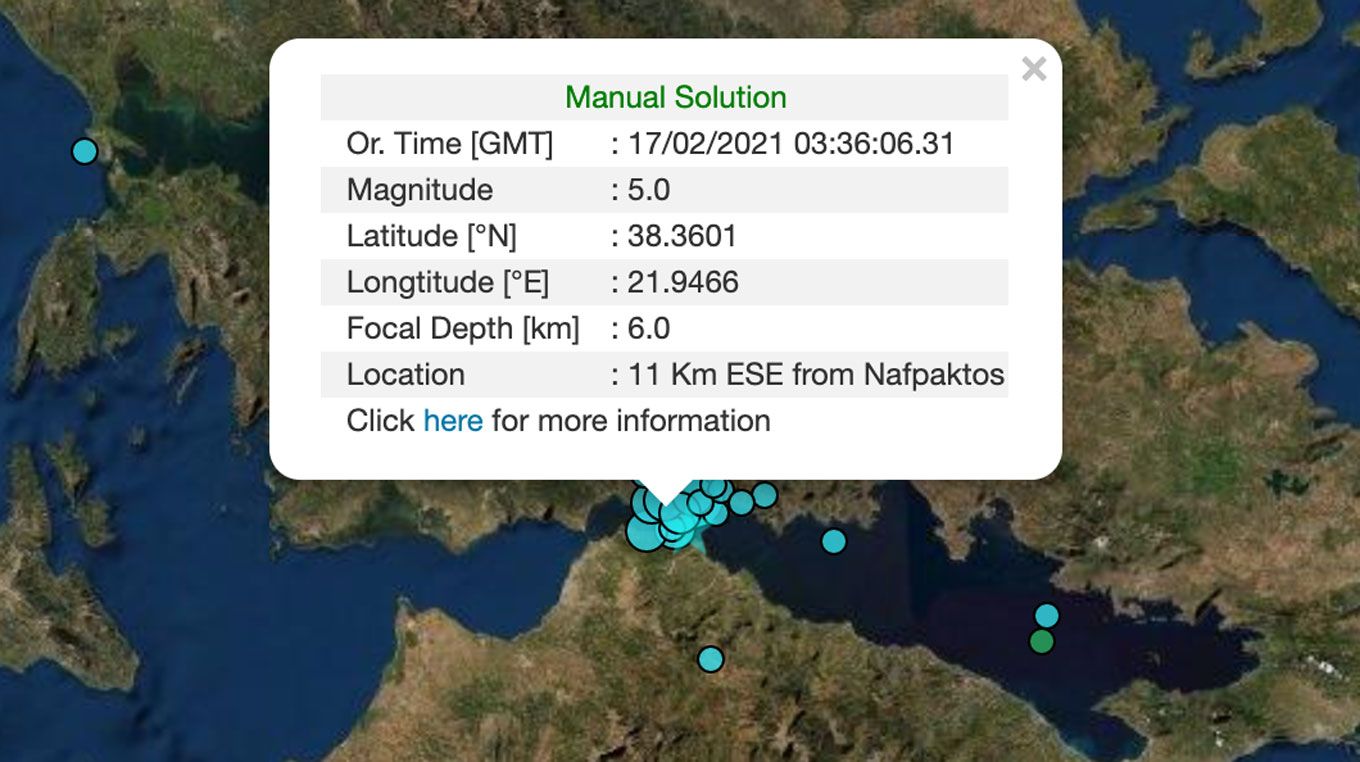Click the rightmost marker of the cluster
The image size is (1360, 762).
[x=765, y=495]
